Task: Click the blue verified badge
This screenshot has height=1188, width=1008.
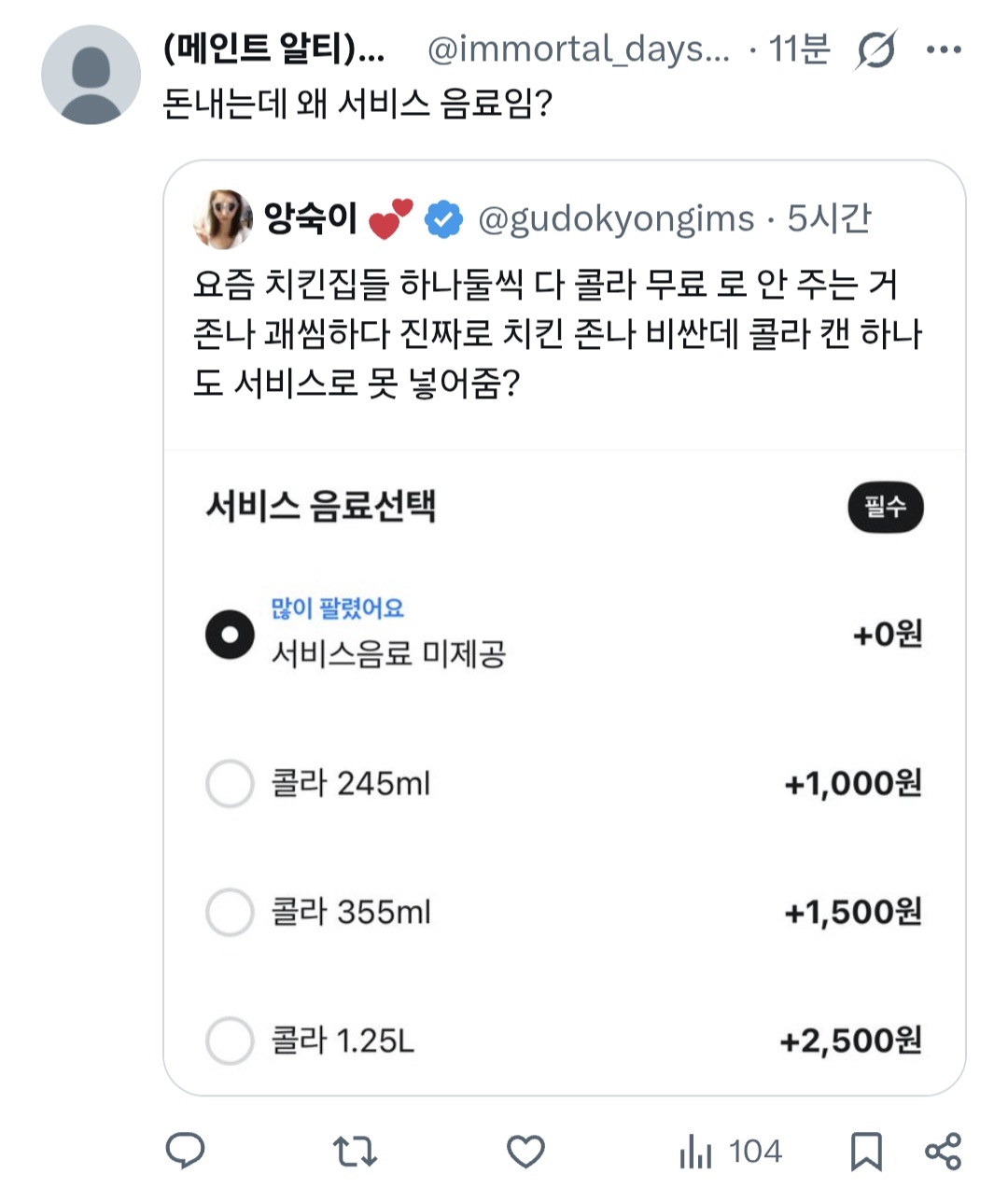Action: point(444,220)
